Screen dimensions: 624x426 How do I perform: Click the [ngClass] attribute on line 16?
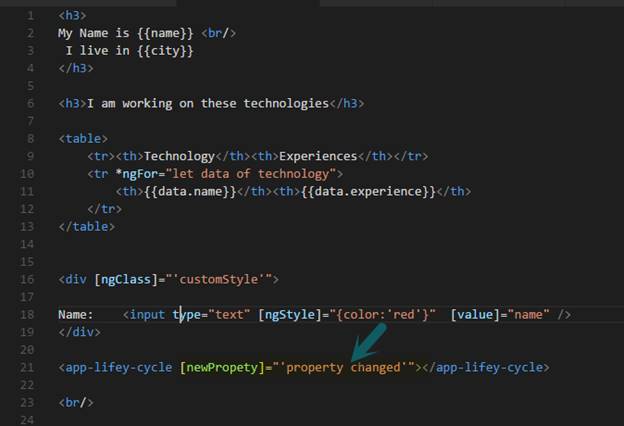tap(126, 279)
